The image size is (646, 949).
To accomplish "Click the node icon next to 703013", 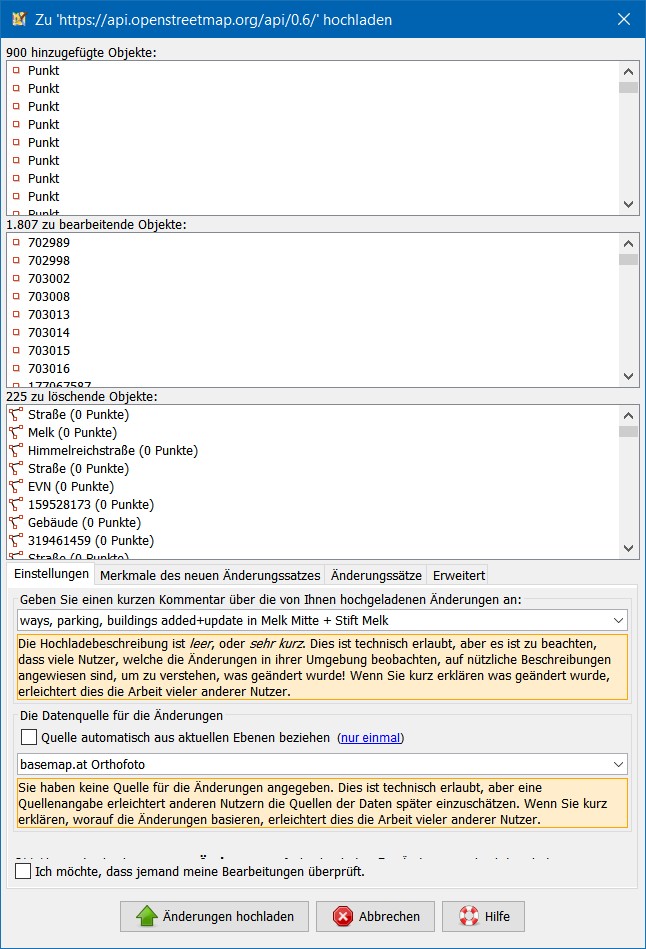I will click(16, 315).
